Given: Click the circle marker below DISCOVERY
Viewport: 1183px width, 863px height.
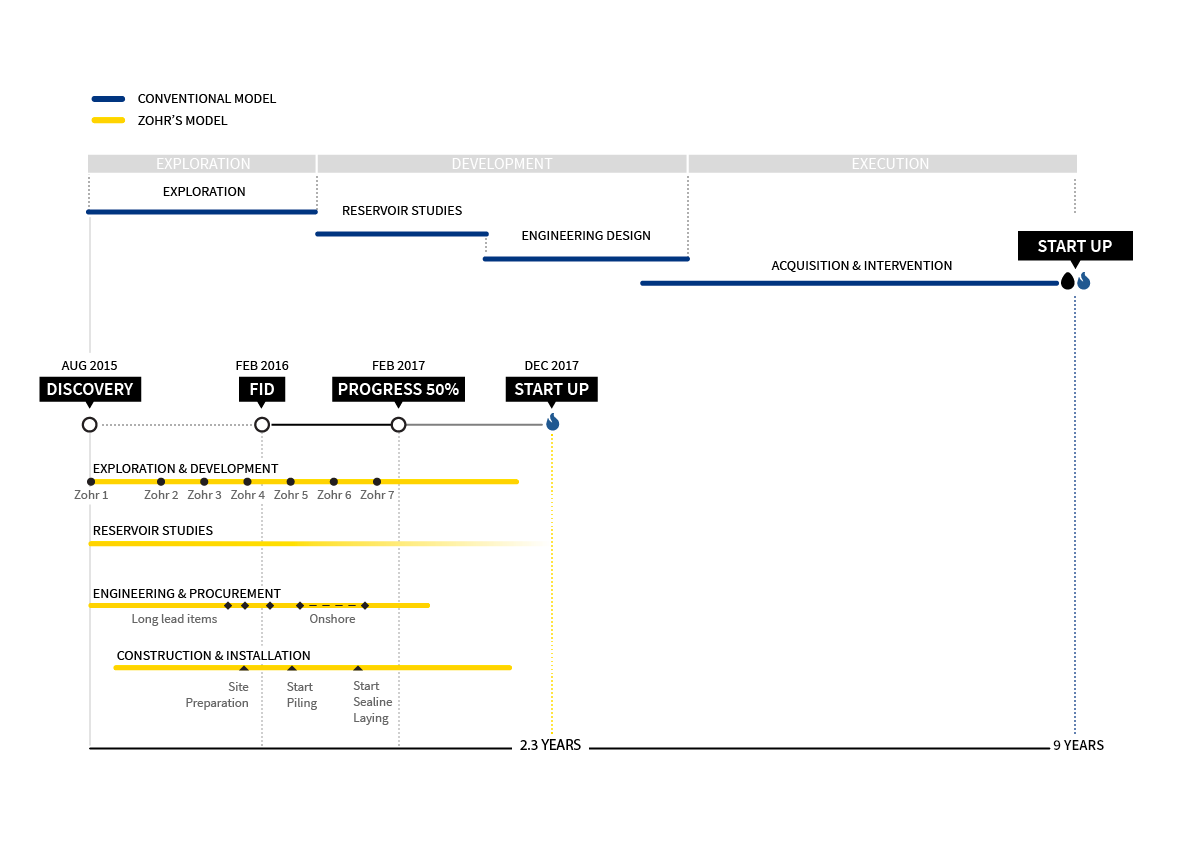Looking at the screenshot, I should point(90,425).
